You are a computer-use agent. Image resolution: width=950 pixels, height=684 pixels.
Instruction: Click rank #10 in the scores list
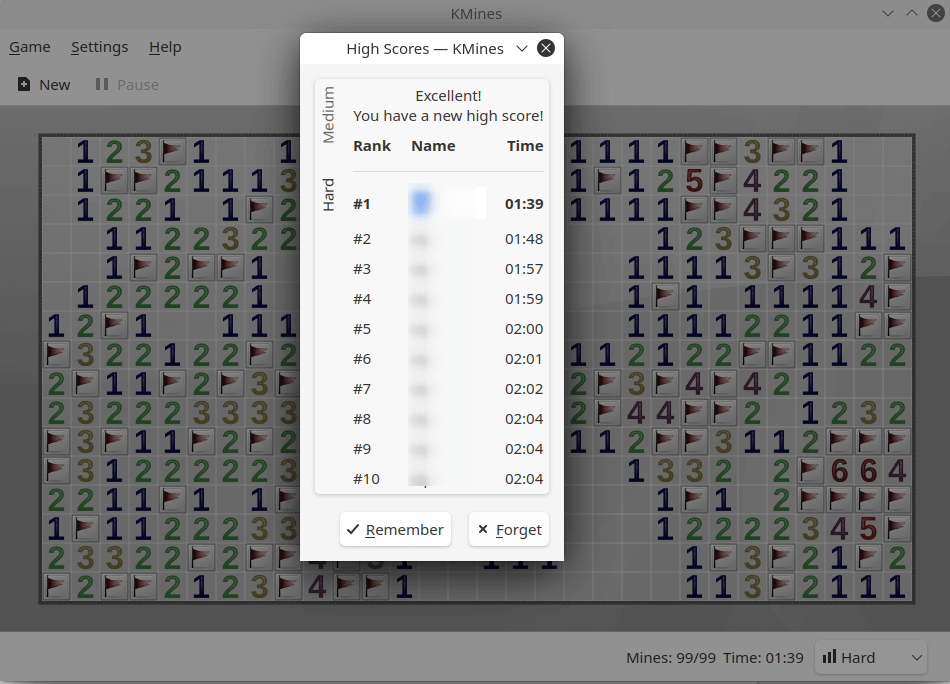(366, 479)
